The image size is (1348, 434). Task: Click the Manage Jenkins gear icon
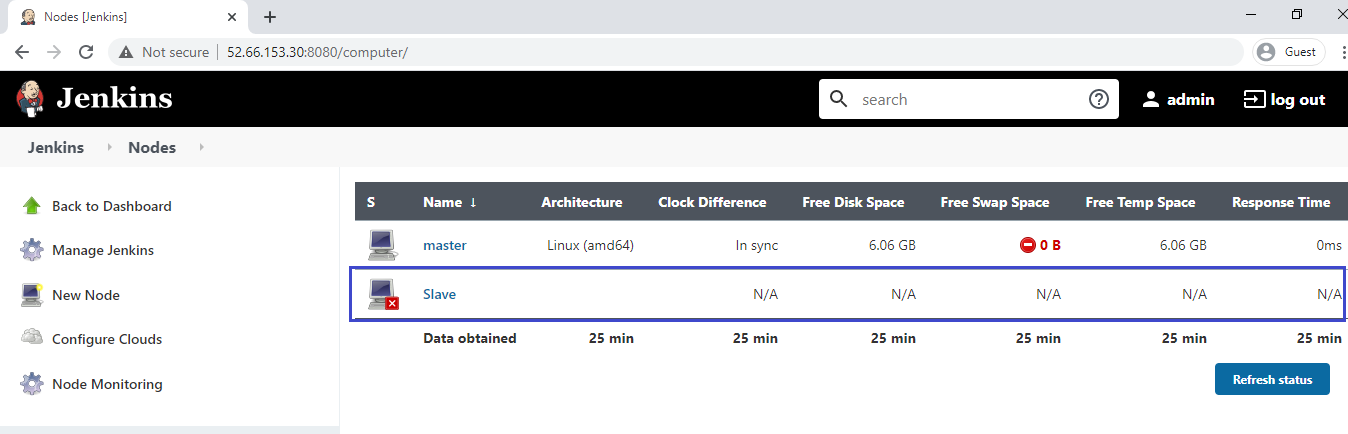coord(32,250)
